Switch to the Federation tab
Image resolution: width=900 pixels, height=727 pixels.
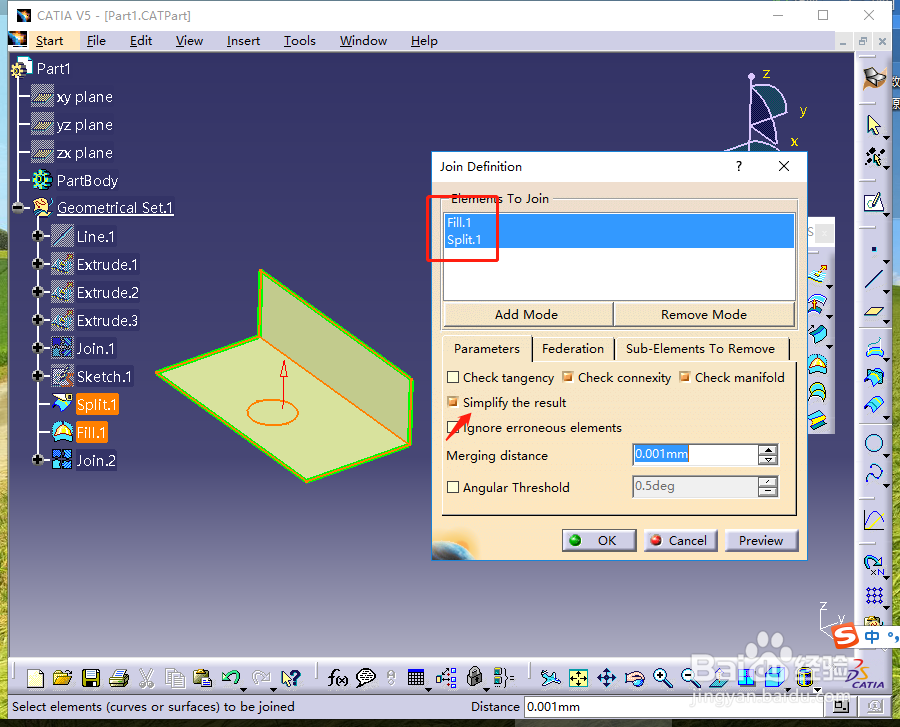573,349
